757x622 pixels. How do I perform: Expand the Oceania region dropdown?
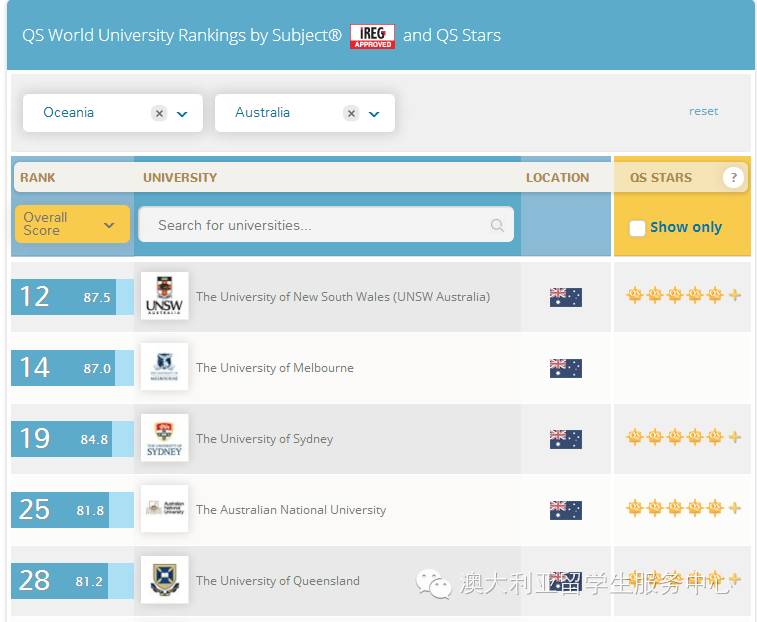point(182,114)
